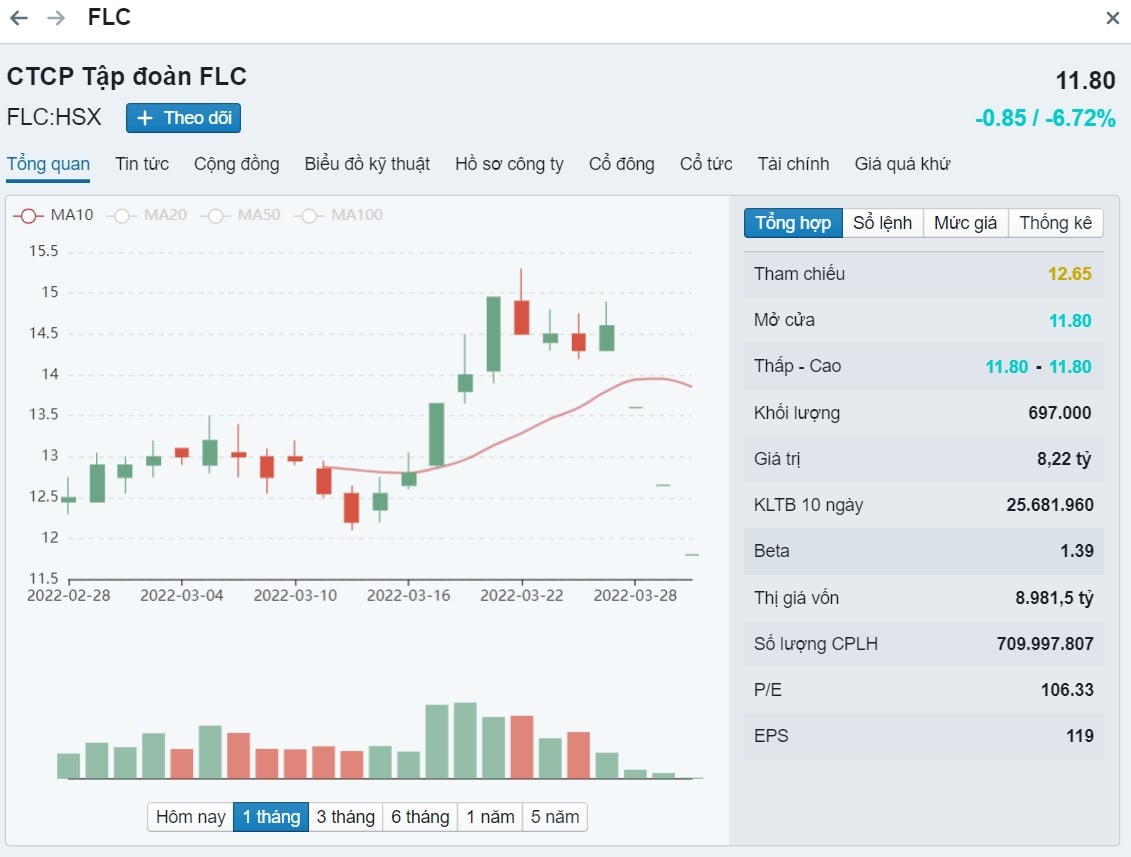The width and height of the screenshot is (1131, 857).
Task: Click the 2022-02-28 date axis label
Action: click(69, 595)
